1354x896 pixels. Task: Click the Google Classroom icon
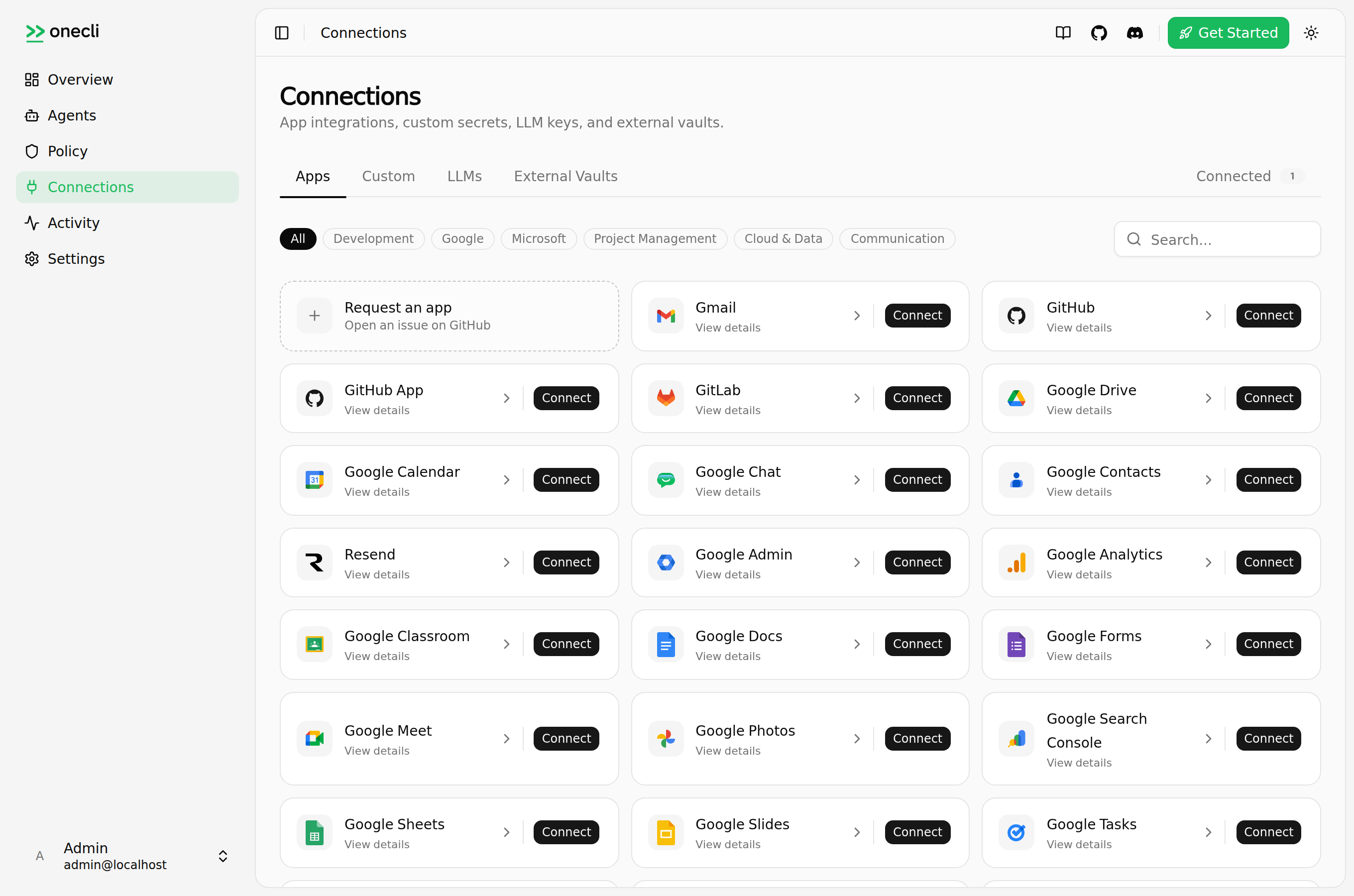[314, 644]
